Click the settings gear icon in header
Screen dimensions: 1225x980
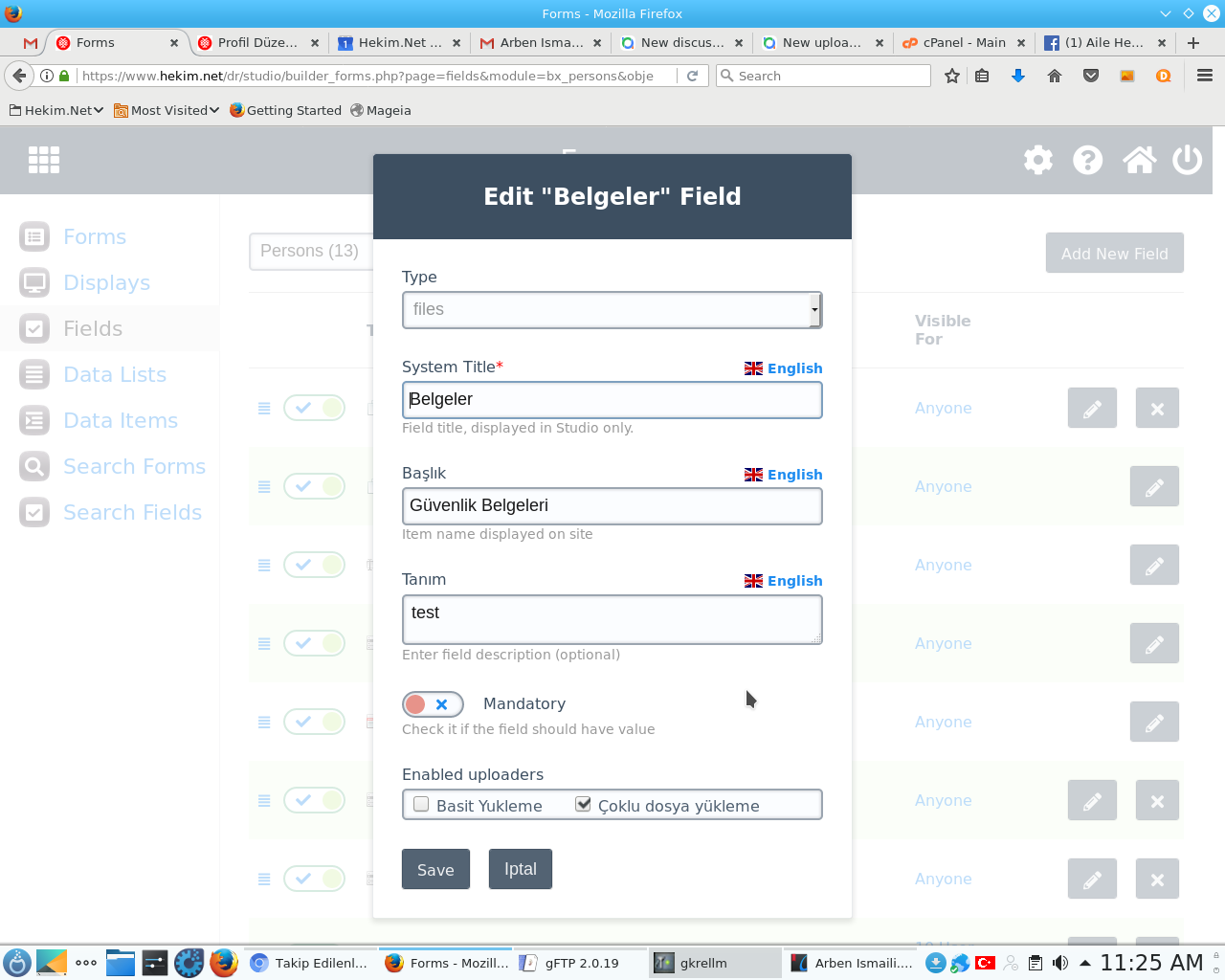pos(1037,160)
